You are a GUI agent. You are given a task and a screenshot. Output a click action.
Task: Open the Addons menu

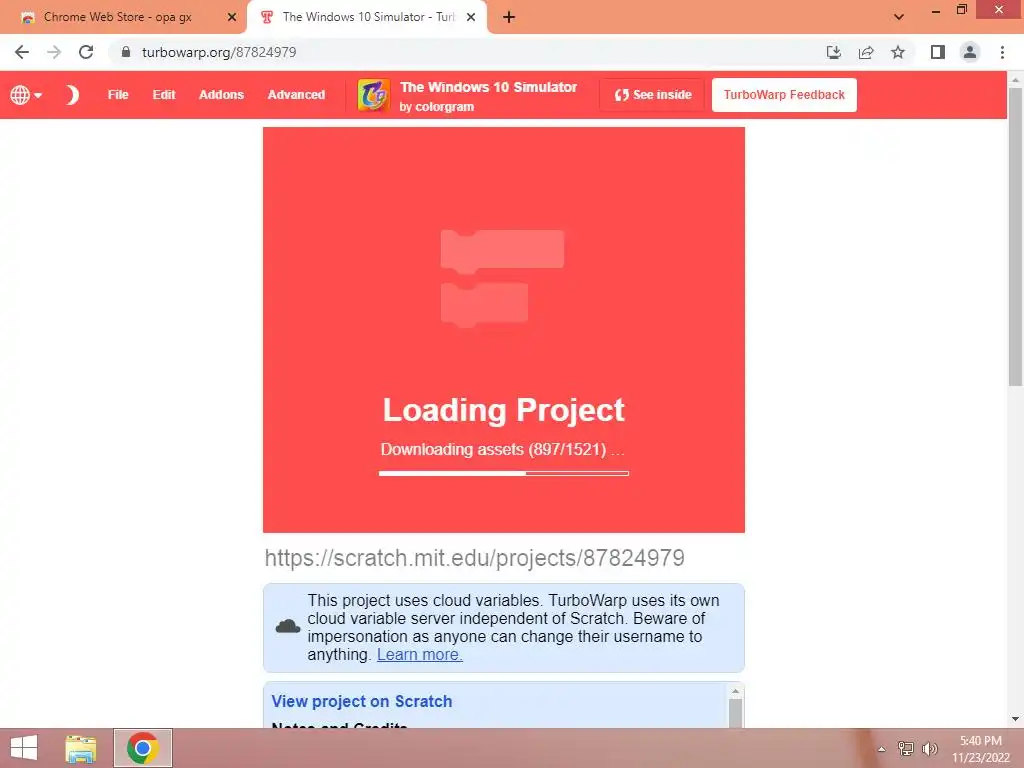[221, 95]
